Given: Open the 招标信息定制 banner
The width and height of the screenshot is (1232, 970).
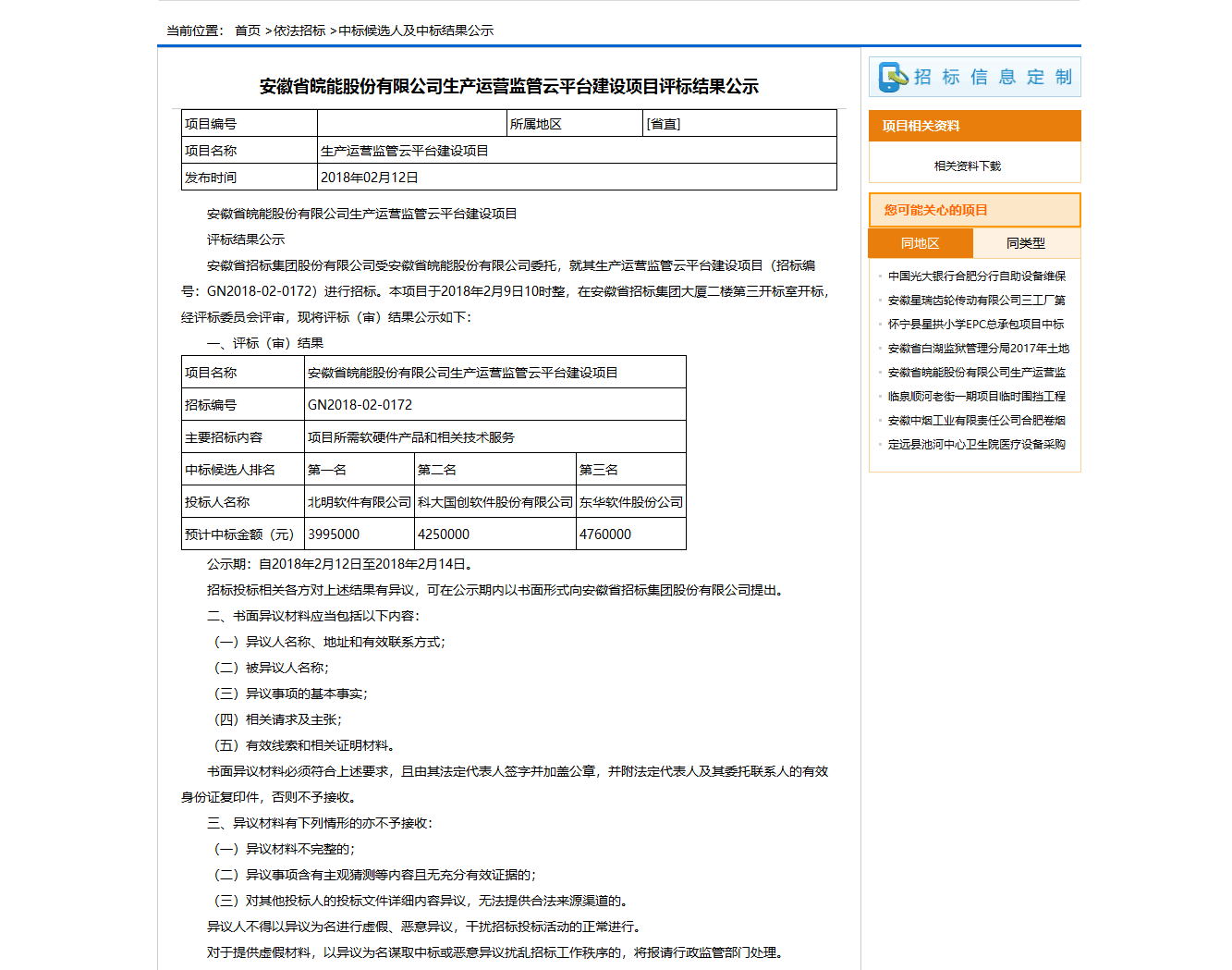Looking at the screenshot, I should click(974, 77).
